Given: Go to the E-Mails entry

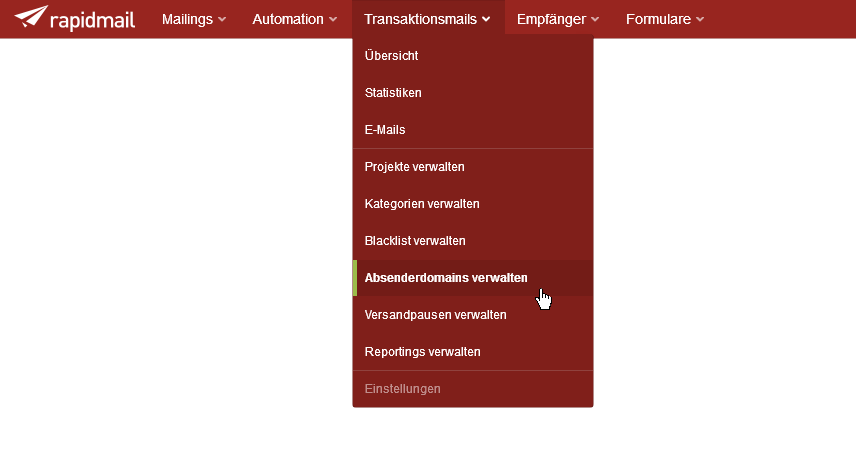Looking at the screenshot, I should click(x=473, y=130).
